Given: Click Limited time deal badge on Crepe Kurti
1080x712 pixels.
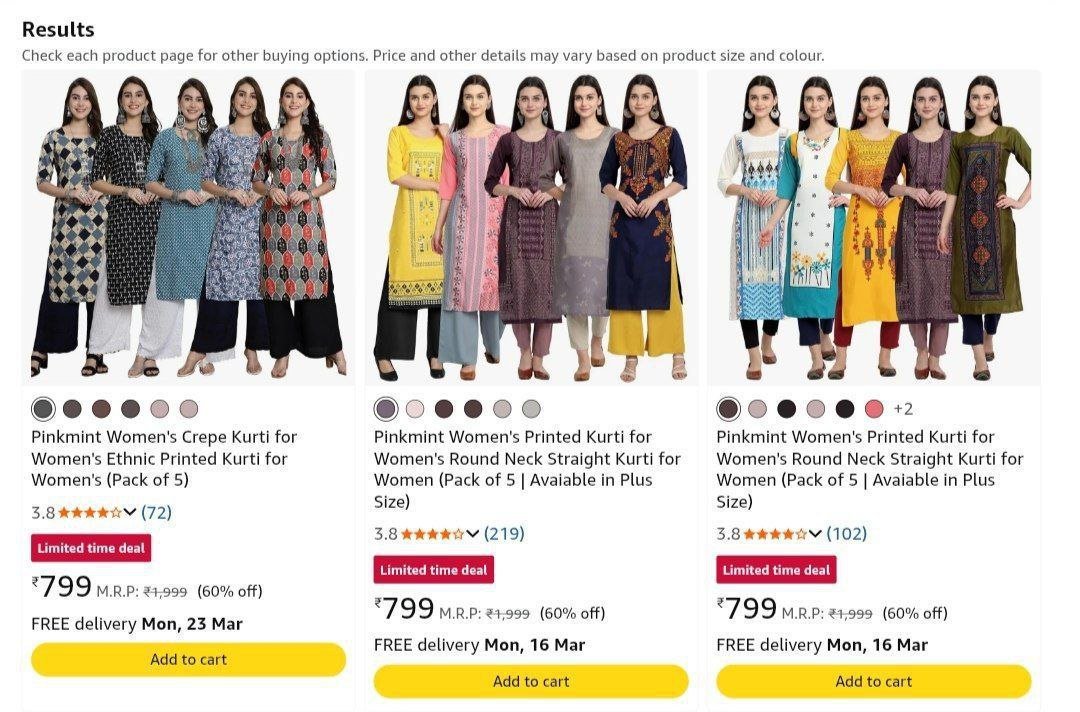Looking at the screenshot, I should (x=91, y=548).
